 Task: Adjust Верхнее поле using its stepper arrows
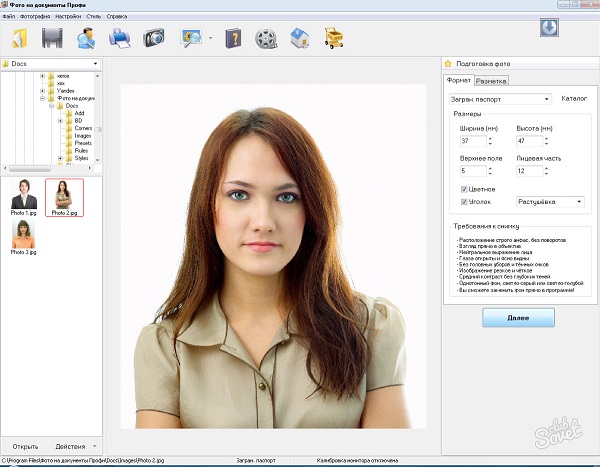pyautogui.click(x=490, y=171)
